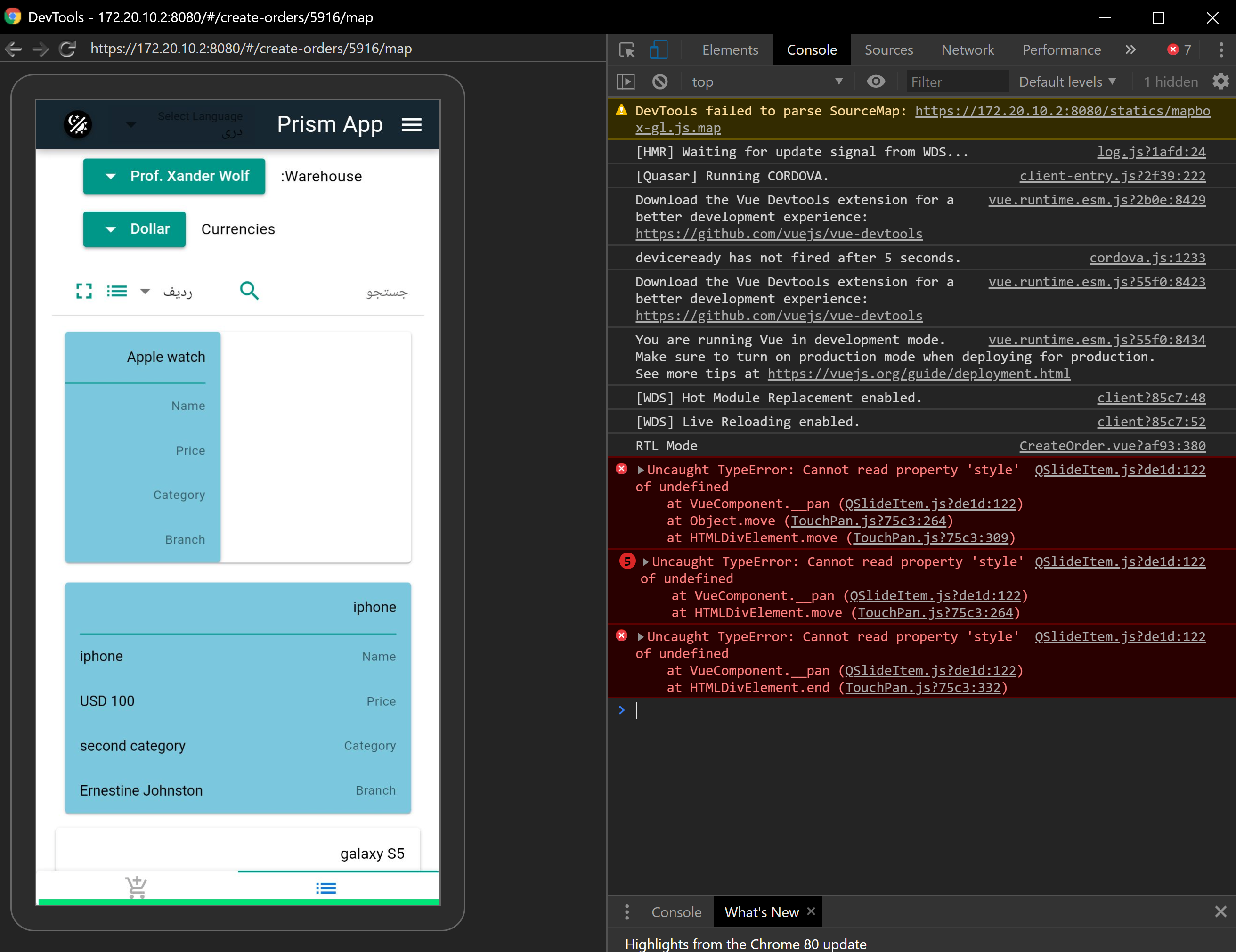The width and height of the screenshot is (1236, 952).
Task: Show the console sidebar panel icon
Action: tap(626, 81)
